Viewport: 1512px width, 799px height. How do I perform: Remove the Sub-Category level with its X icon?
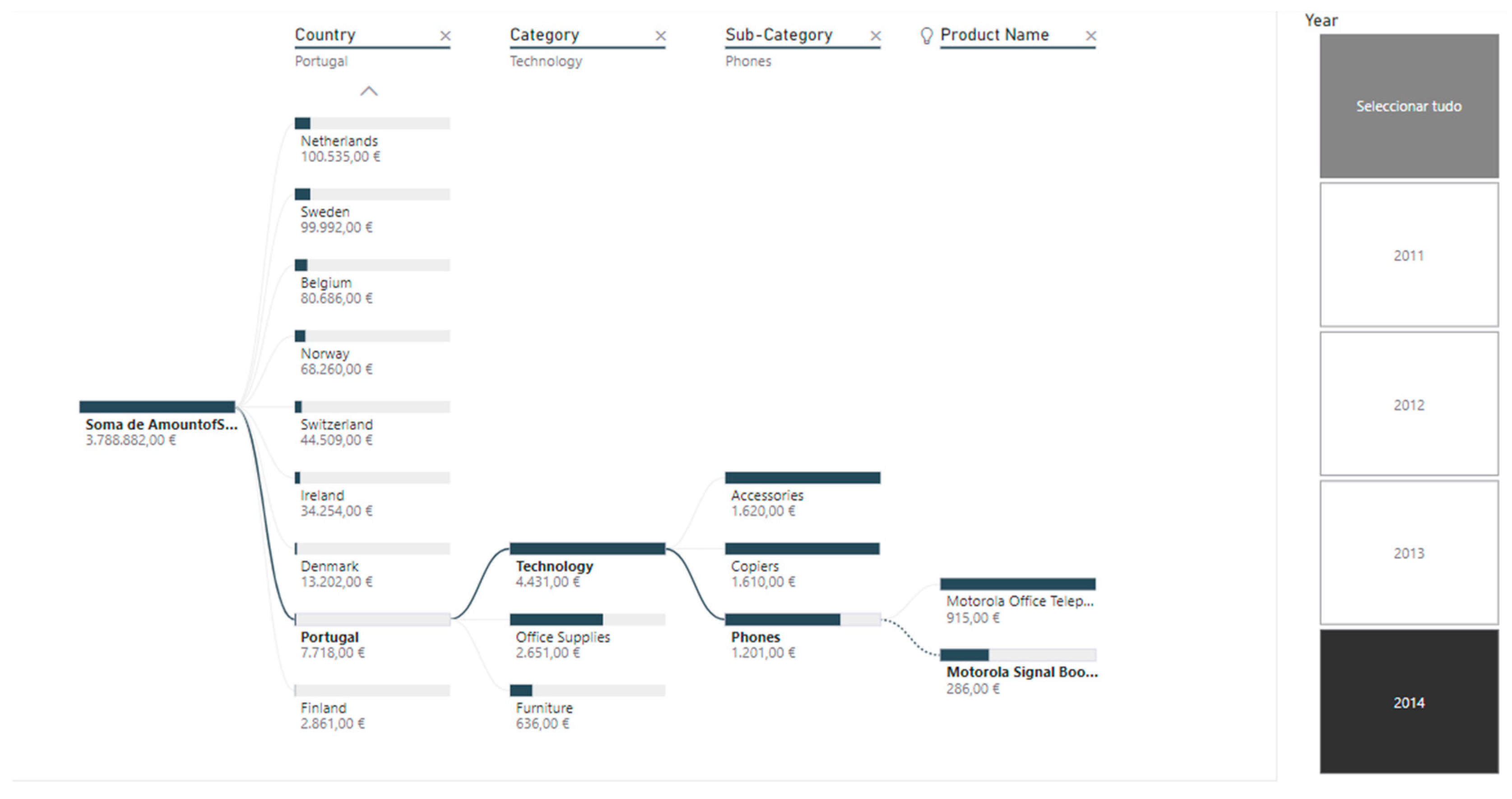875,36
